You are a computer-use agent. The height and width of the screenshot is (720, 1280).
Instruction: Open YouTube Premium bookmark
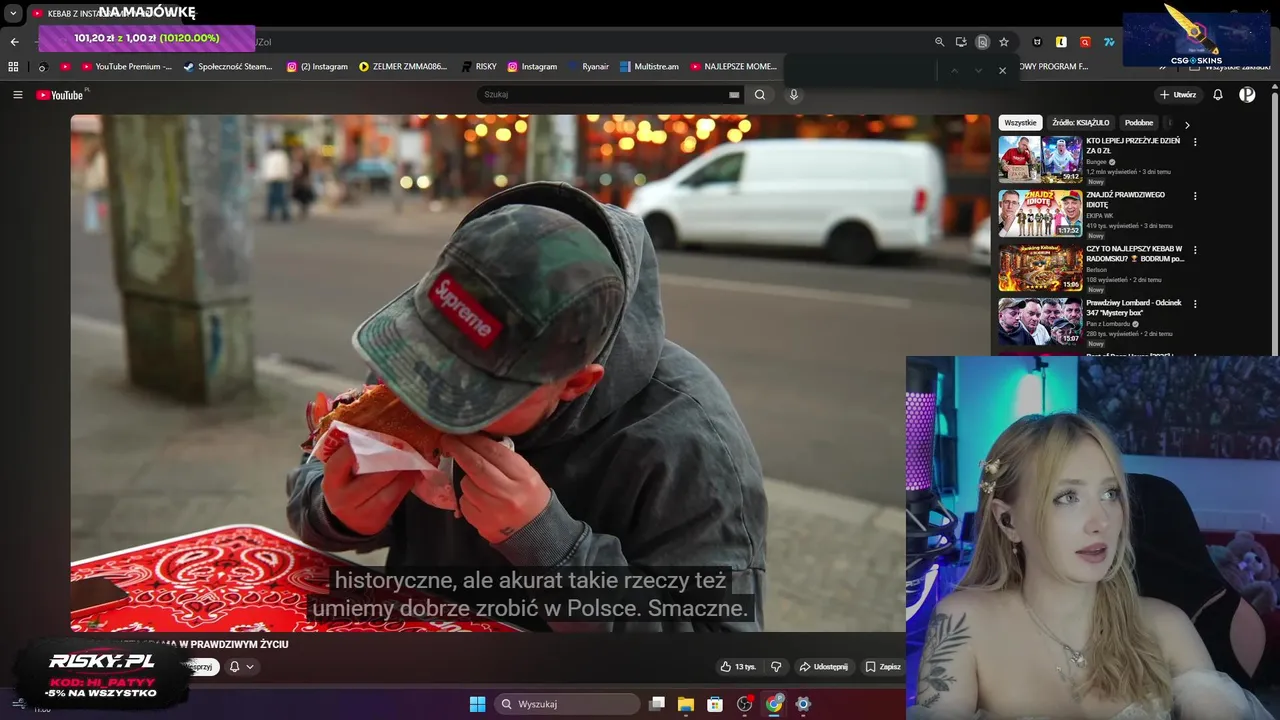click(x=126, y=67)
